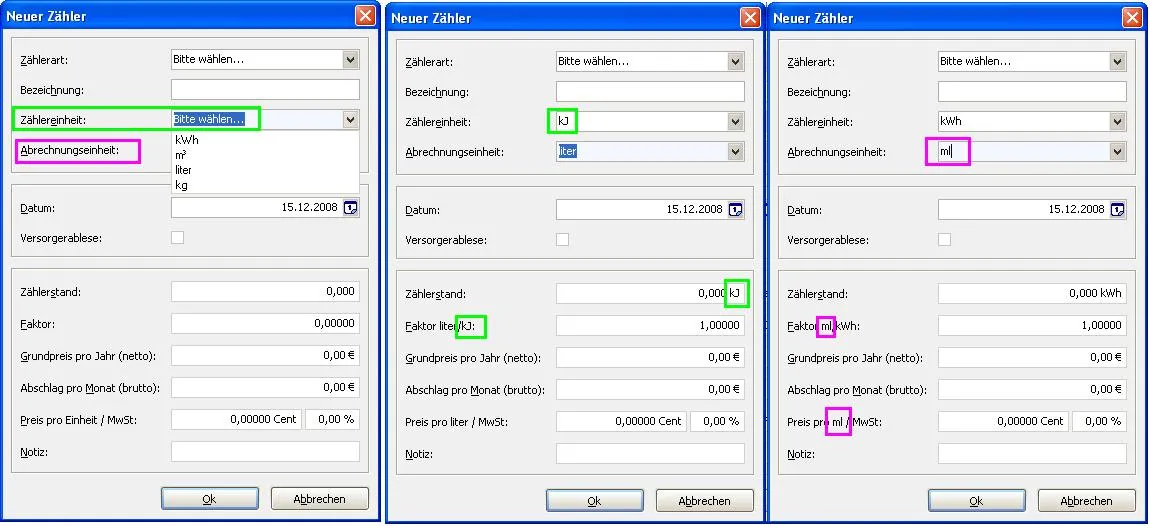
Task: Select kWh from the open unit list
Action: [x=187, y=140]
